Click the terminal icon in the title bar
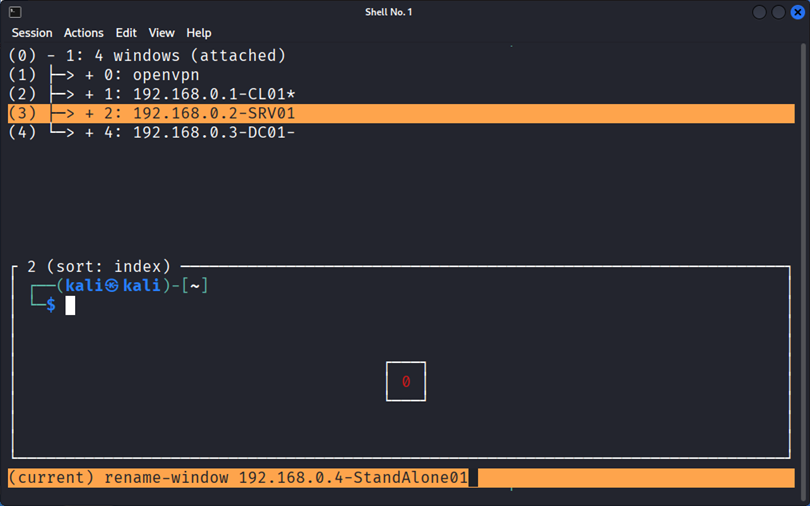810x506 pixels. [15, 12]
